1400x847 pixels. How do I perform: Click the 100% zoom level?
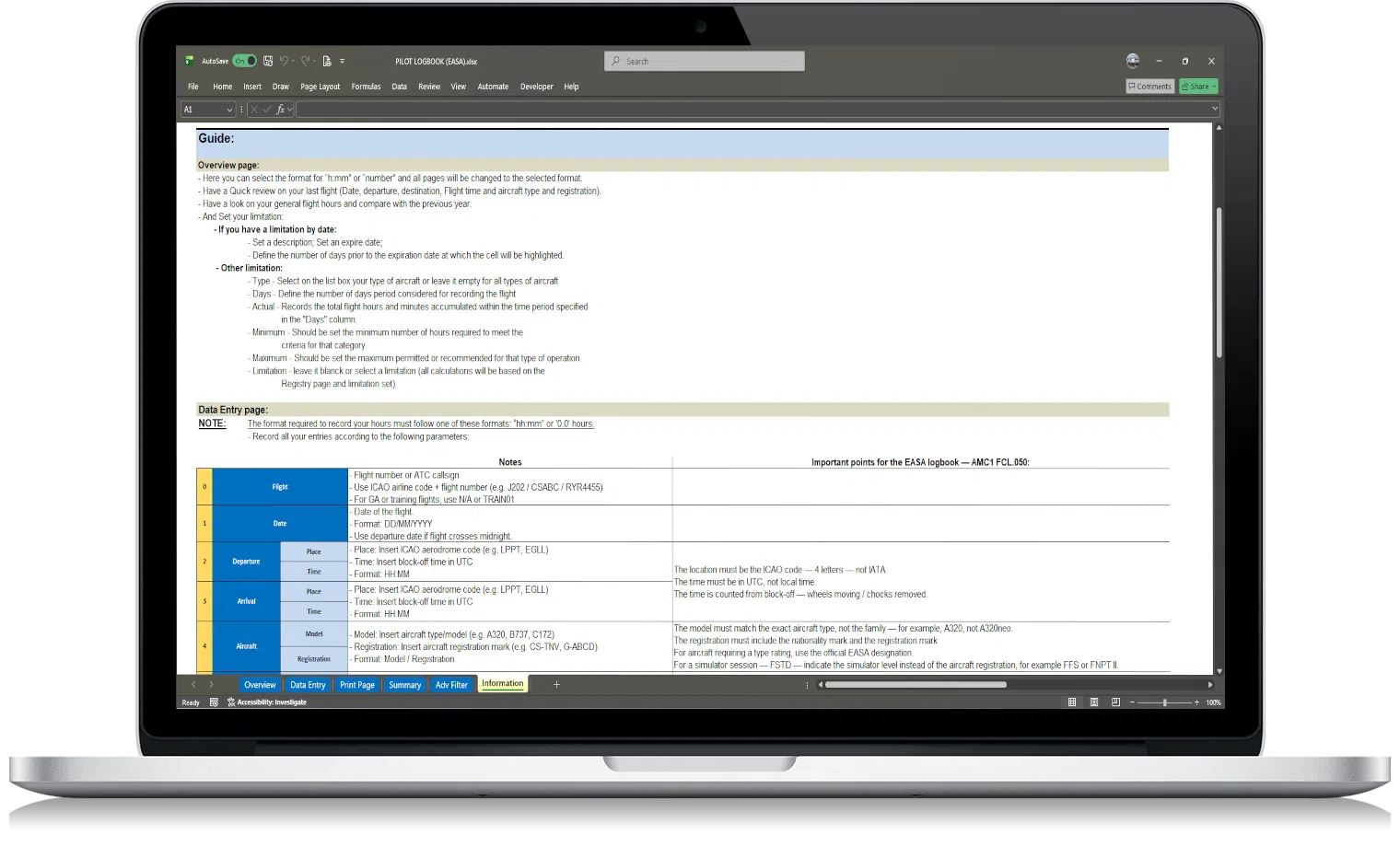[x=1213, y=702]
